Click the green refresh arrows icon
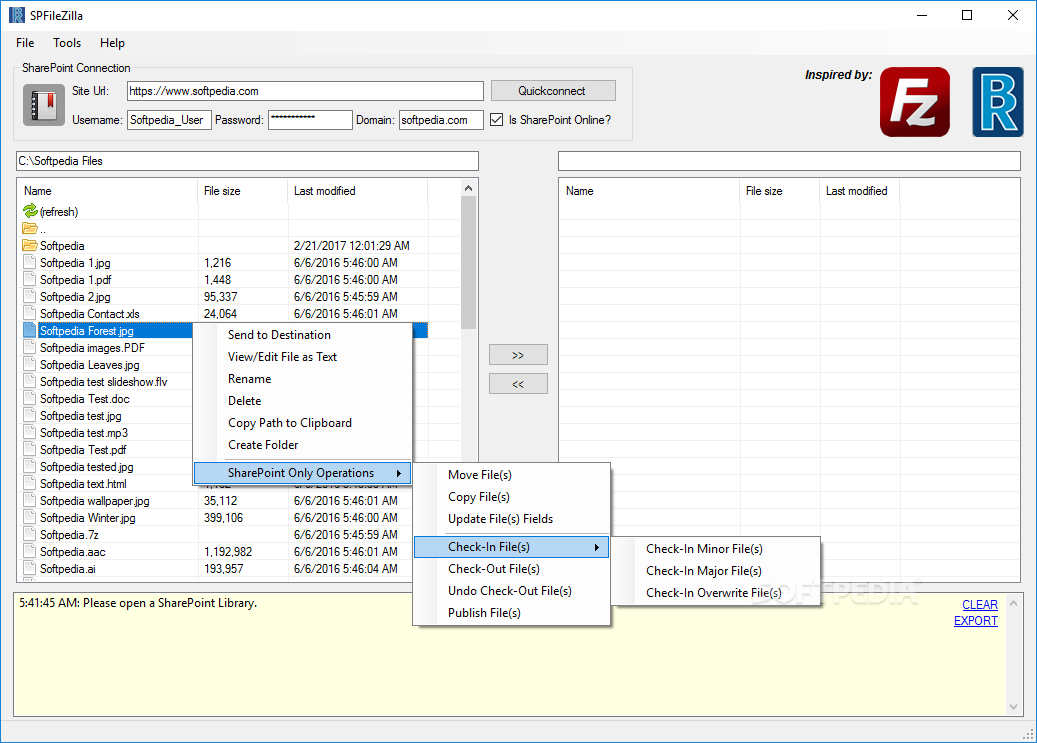The width and height of the screenshot is (1037, 743). click(30, 211)
